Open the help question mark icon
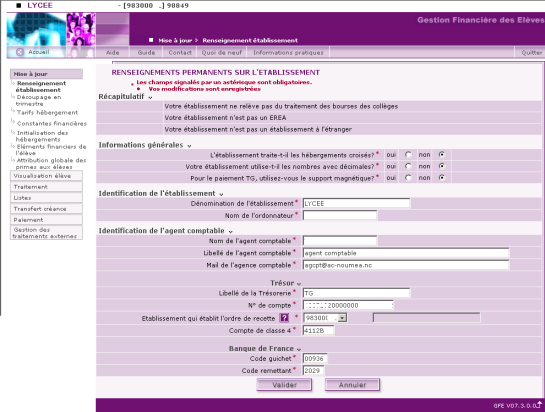This screenshot has width=545, height=412. point(284,318)
